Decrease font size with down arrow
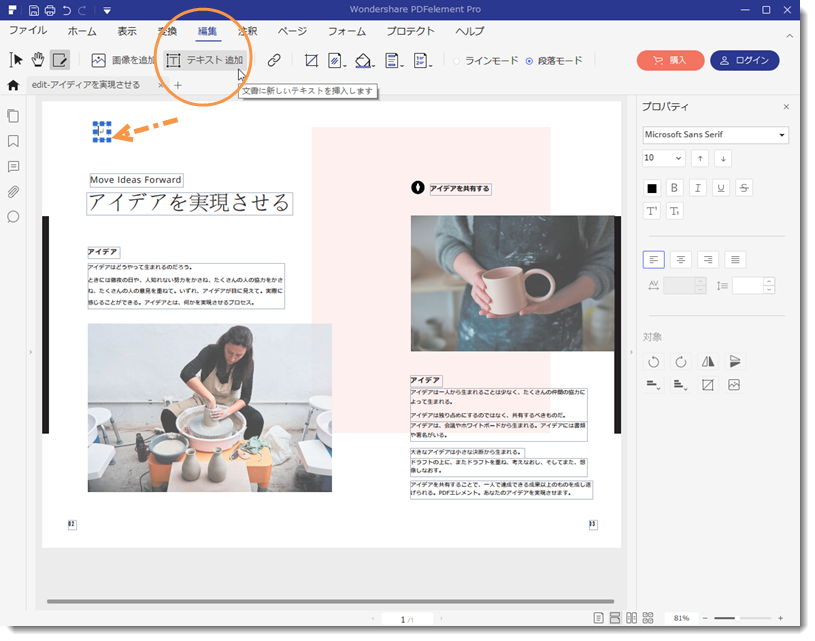This screenshot has width=815, height=641. [723, 159]
